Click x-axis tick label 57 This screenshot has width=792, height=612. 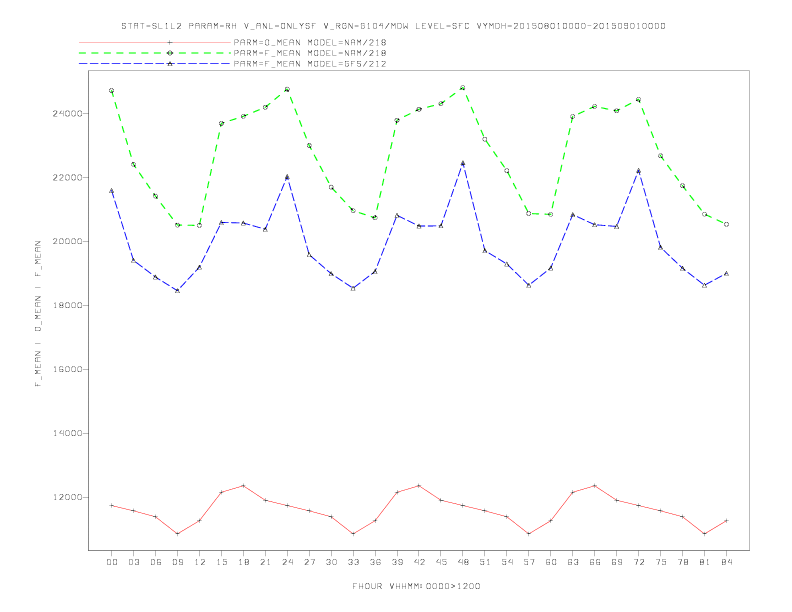point(529,562)
